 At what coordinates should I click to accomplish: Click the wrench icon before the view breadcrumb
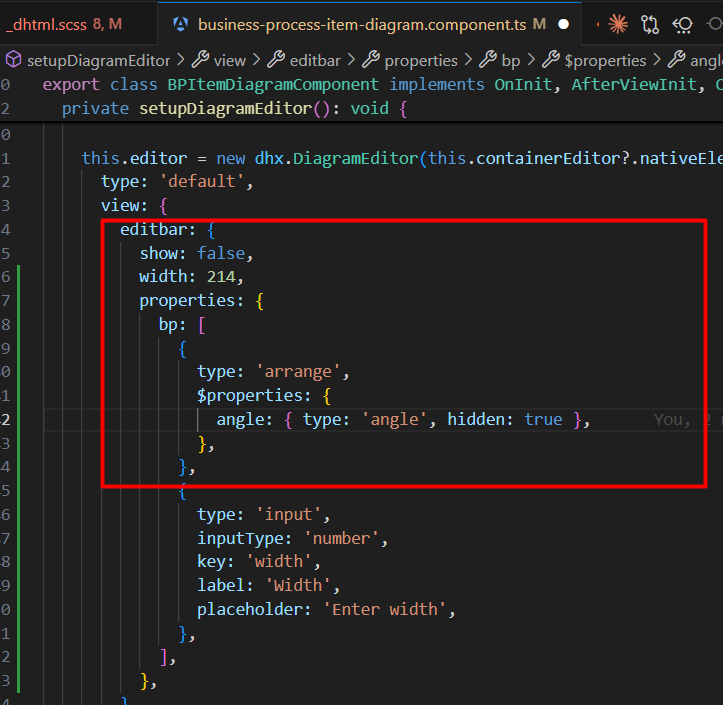coord(199,60)
